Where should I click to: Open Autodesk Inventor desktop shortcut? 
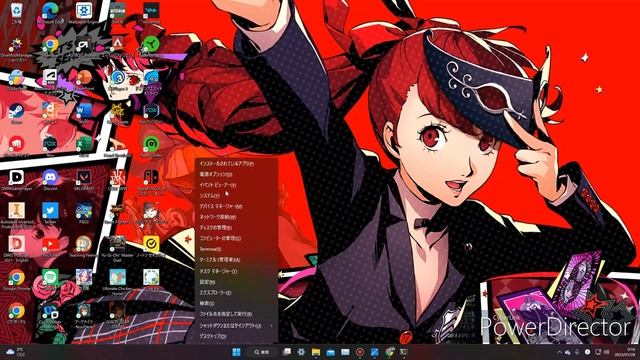16,215
